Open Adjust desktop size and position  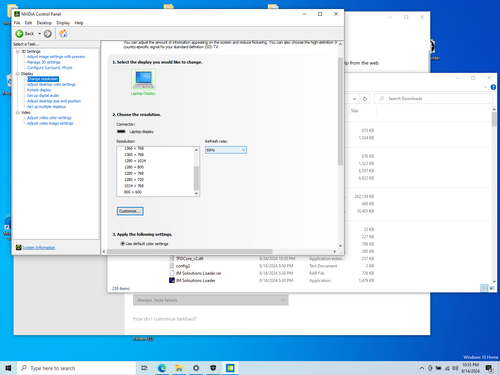tap(54, 101)
